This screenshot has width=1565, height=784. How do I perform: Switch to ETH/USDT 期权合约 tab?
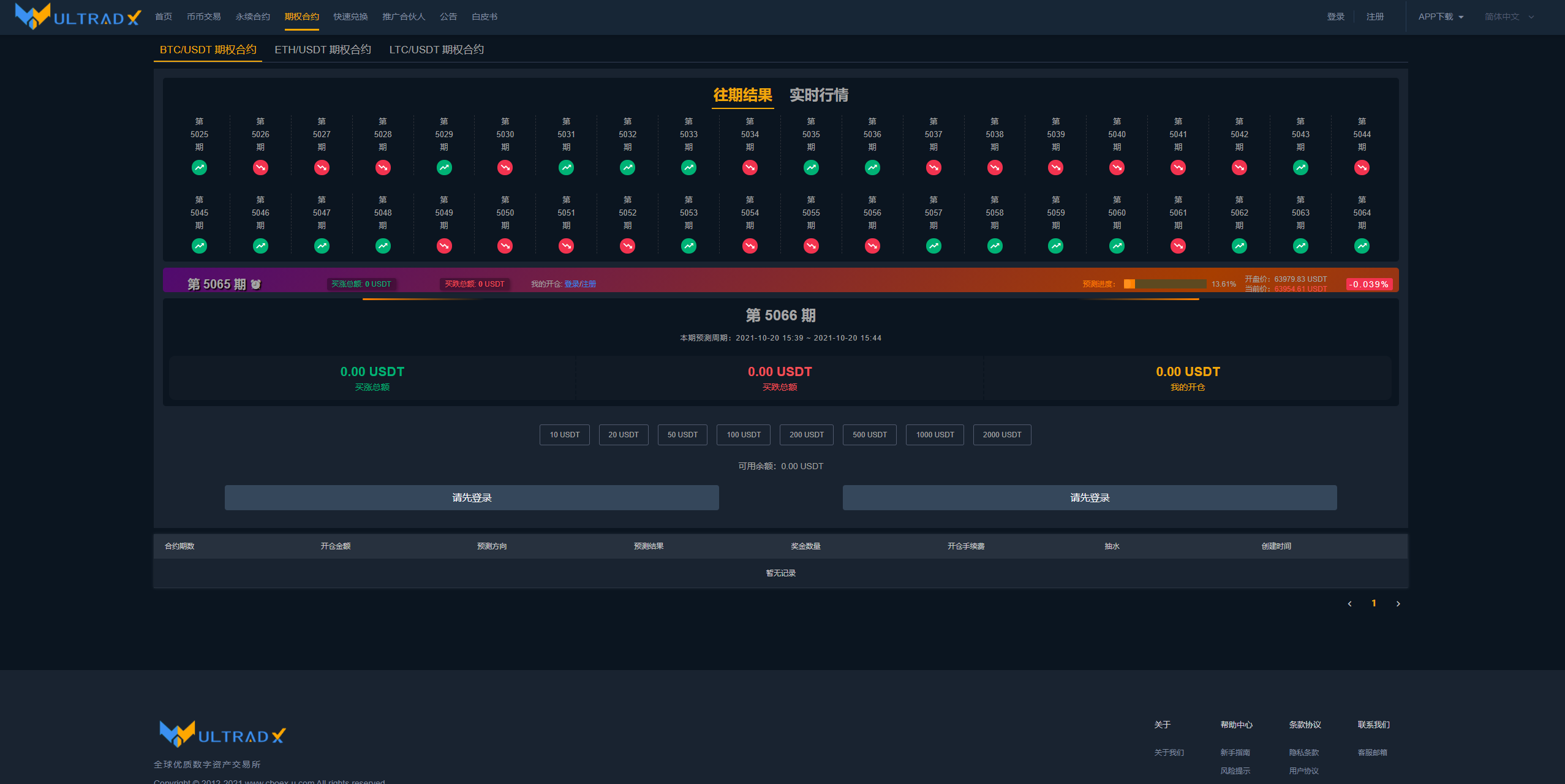click(x=322, y=50)
